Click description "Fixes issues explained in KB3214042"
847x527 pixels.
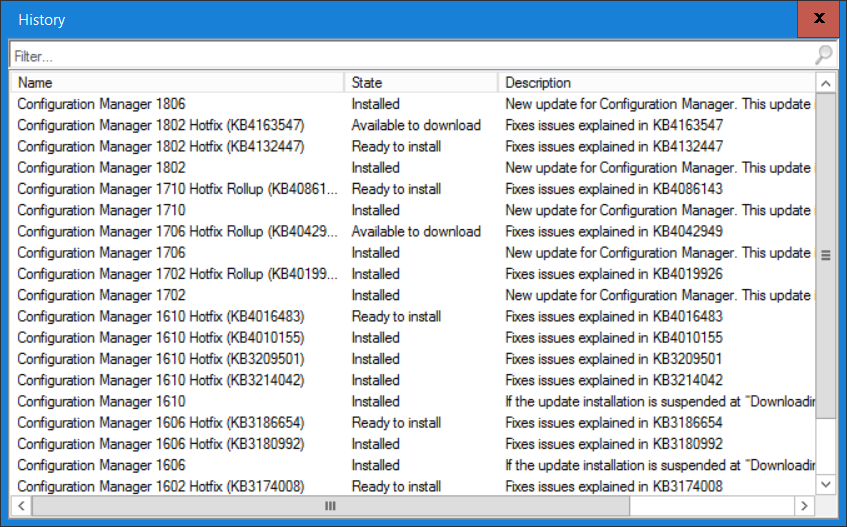(x=614, y=380)
